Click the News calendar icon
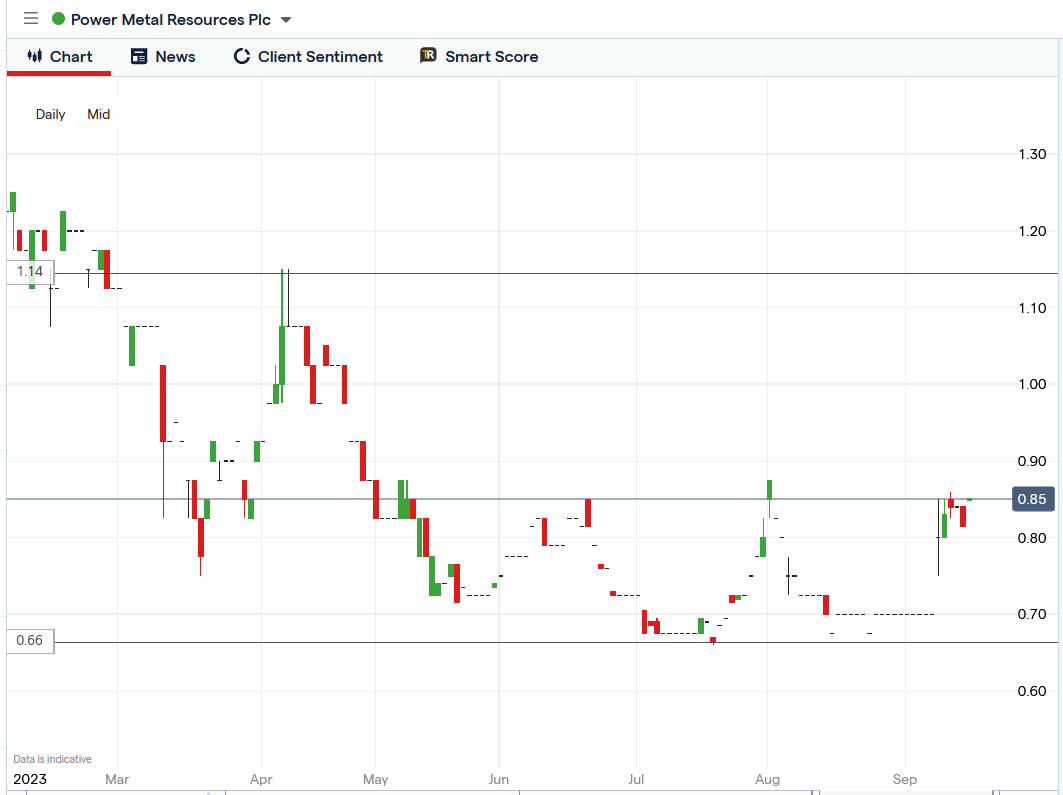Image resolution: width=1063 pixels, height=795 pixels. [x=139, y=56]
